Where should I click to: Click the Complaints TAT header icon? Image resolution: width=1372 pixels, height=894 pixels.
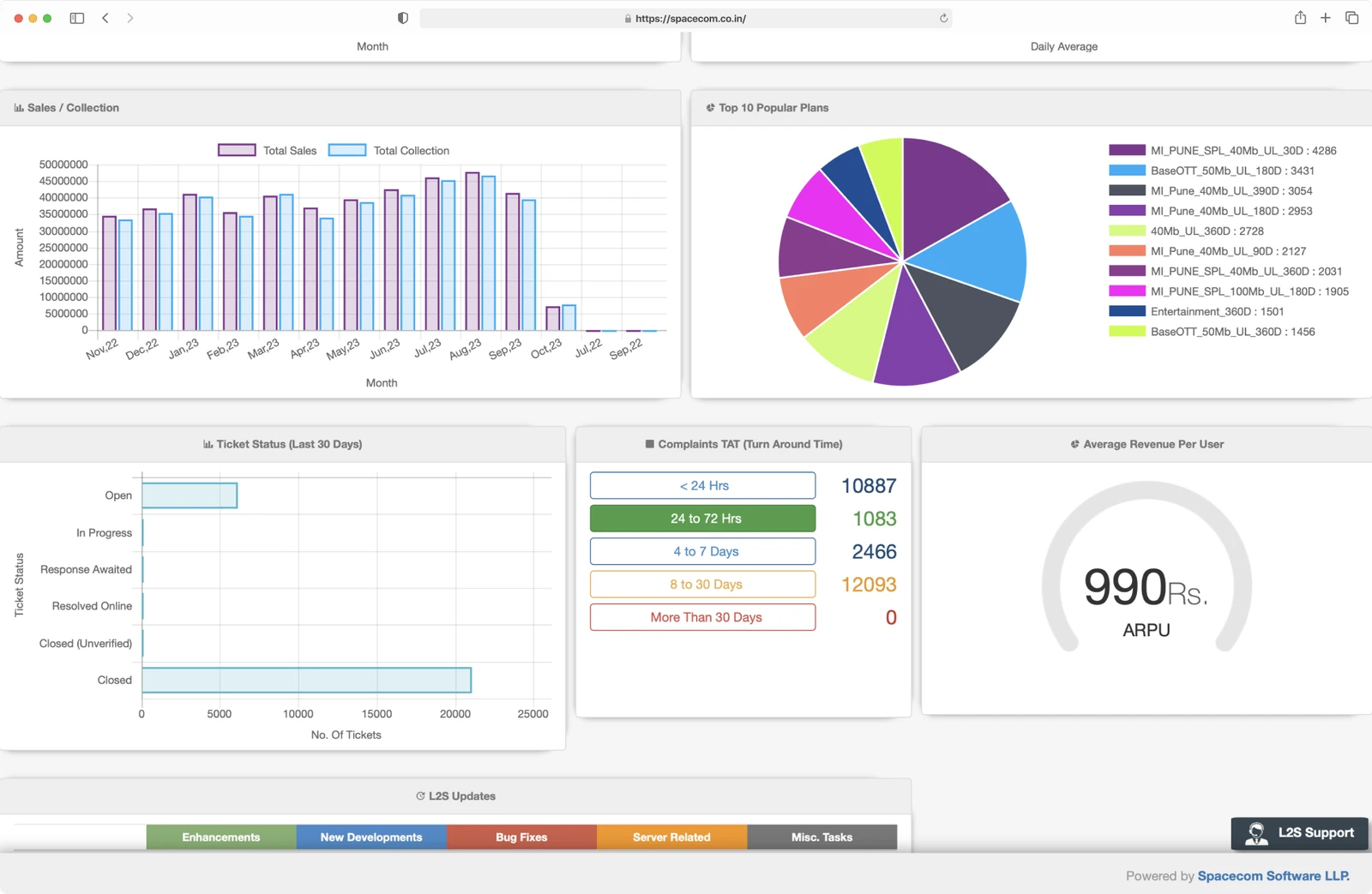click(x=649, y=444)
